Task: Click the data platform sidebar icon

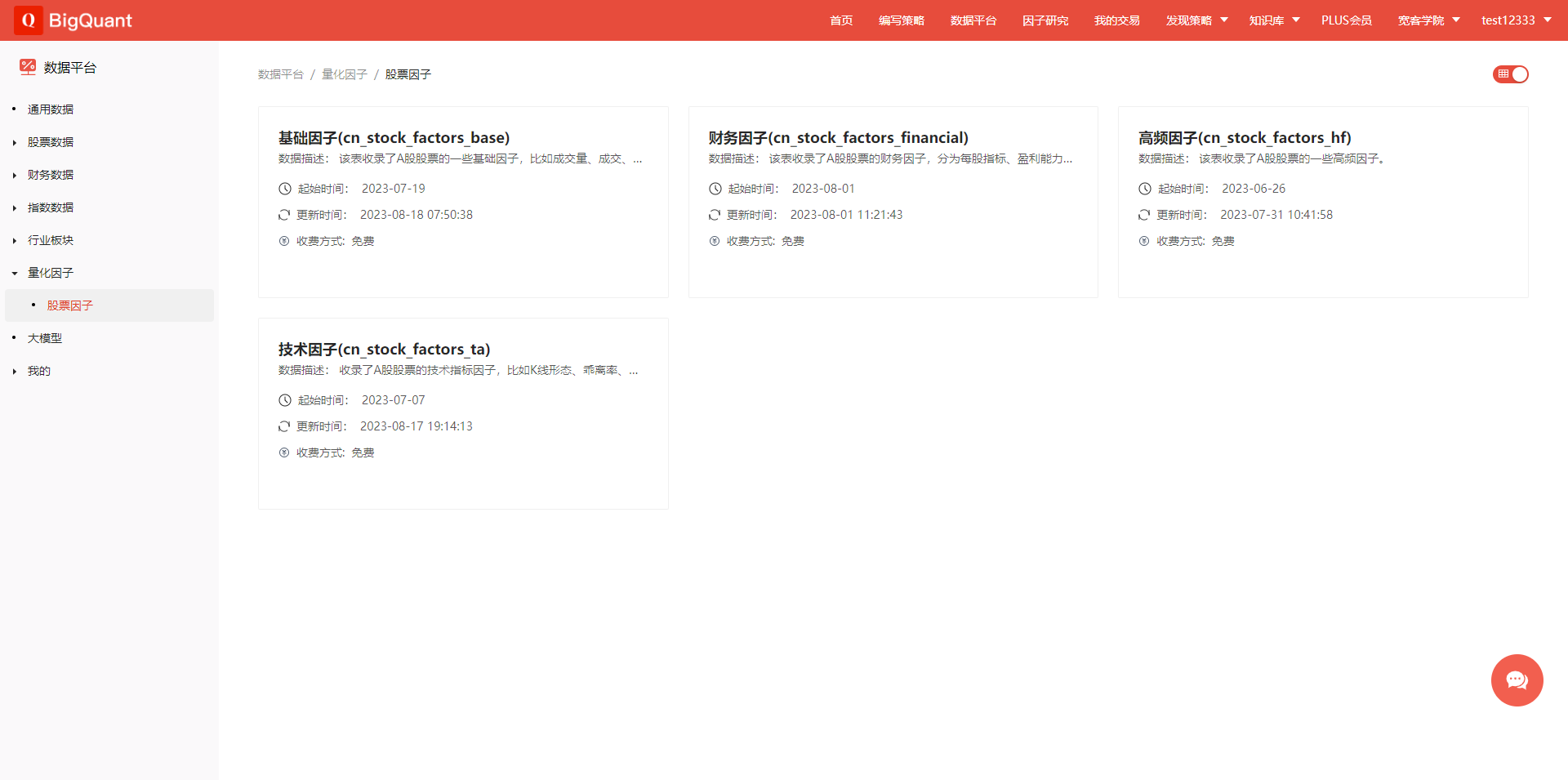Action: (x=28, y=67)
